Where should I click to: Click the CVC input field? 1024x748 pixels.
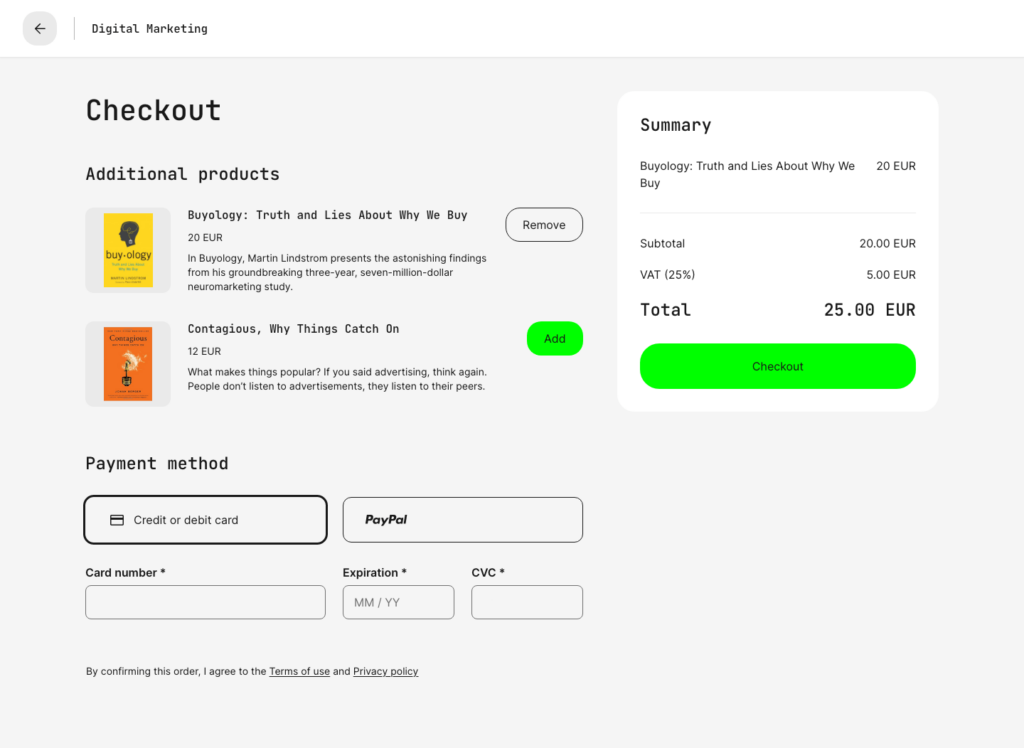(527, 602)
